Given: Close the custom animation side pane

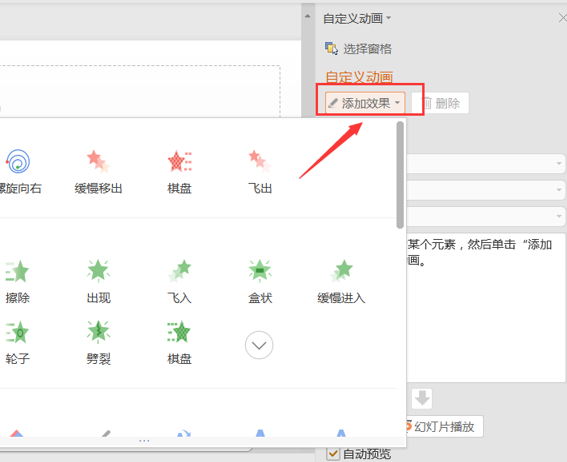Looking at the screenshot, I should (x=563, y=18).
